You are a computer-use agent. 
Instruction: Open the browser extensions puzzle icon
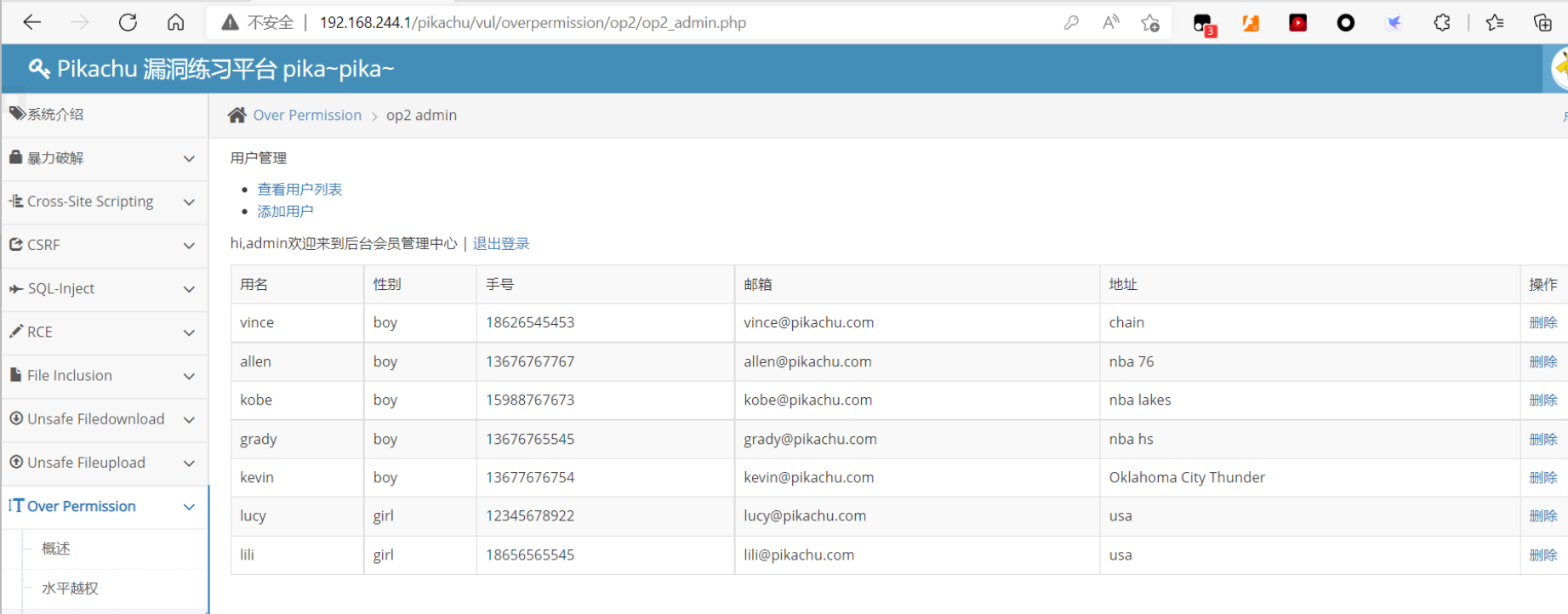point(1441,23)
